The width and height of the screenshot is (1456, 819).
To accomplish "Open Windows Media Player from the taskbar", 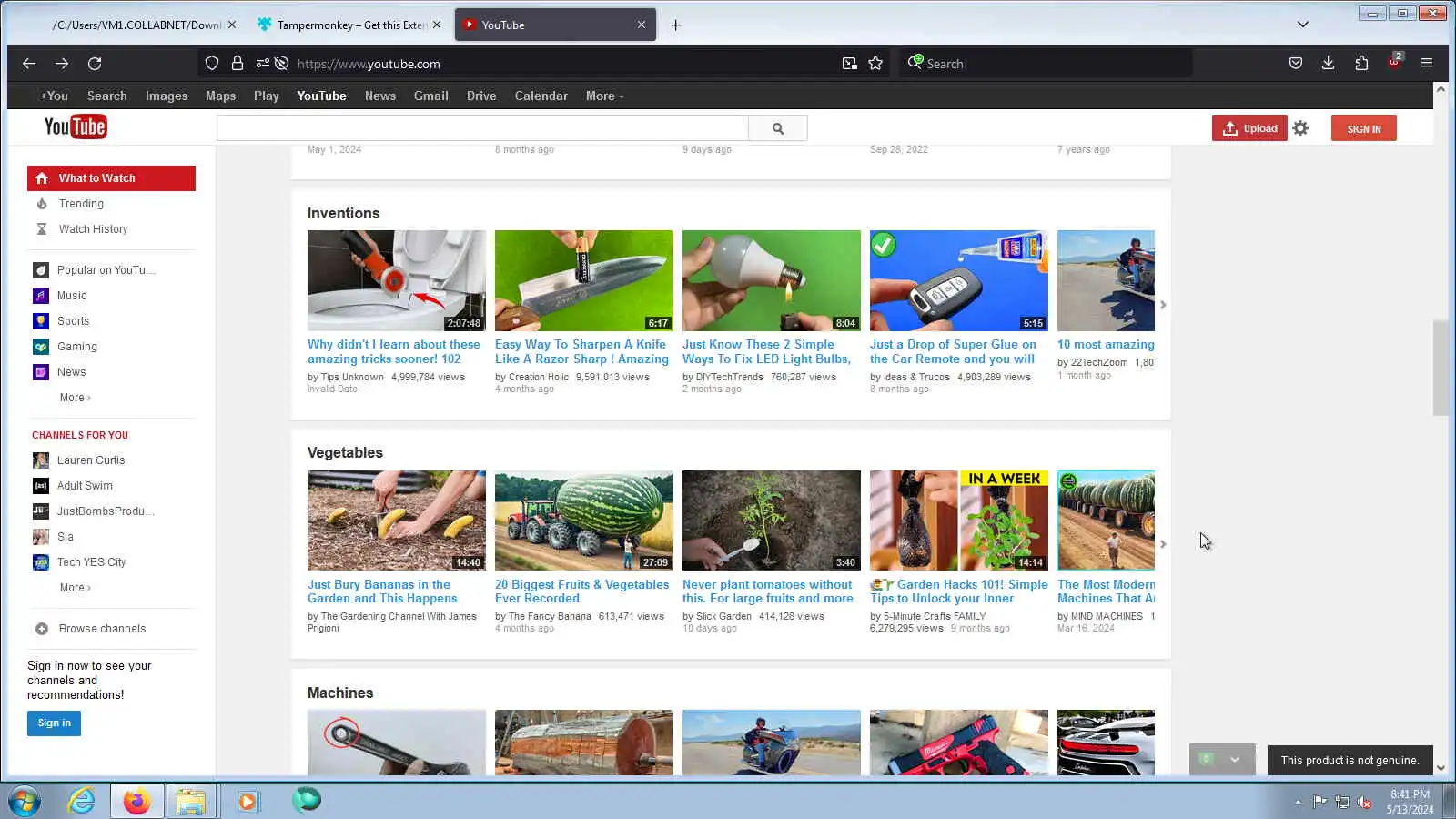I will click(248, 801).
